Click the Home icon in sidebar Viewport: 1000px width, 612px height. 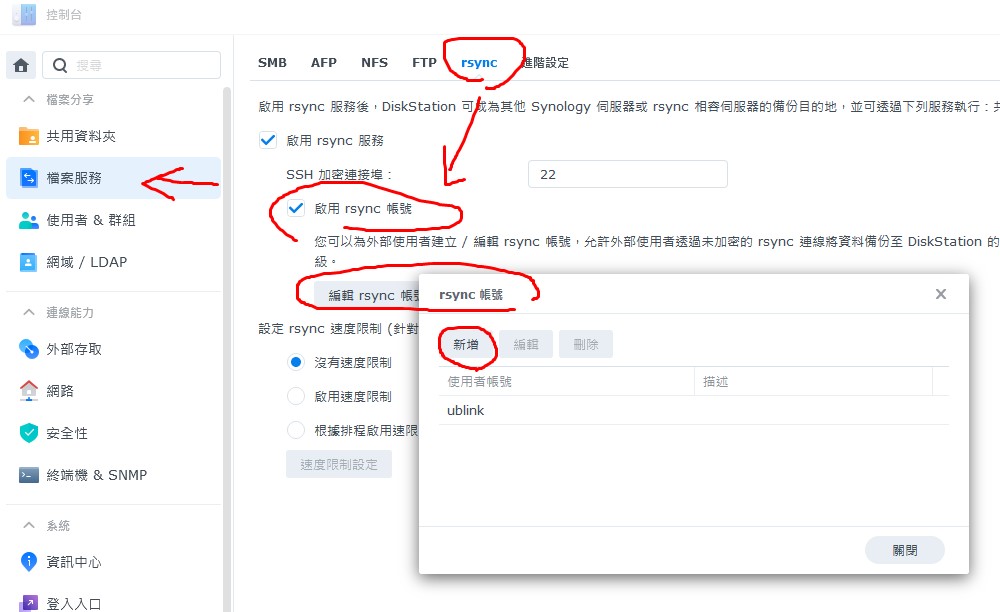point(21,65)
